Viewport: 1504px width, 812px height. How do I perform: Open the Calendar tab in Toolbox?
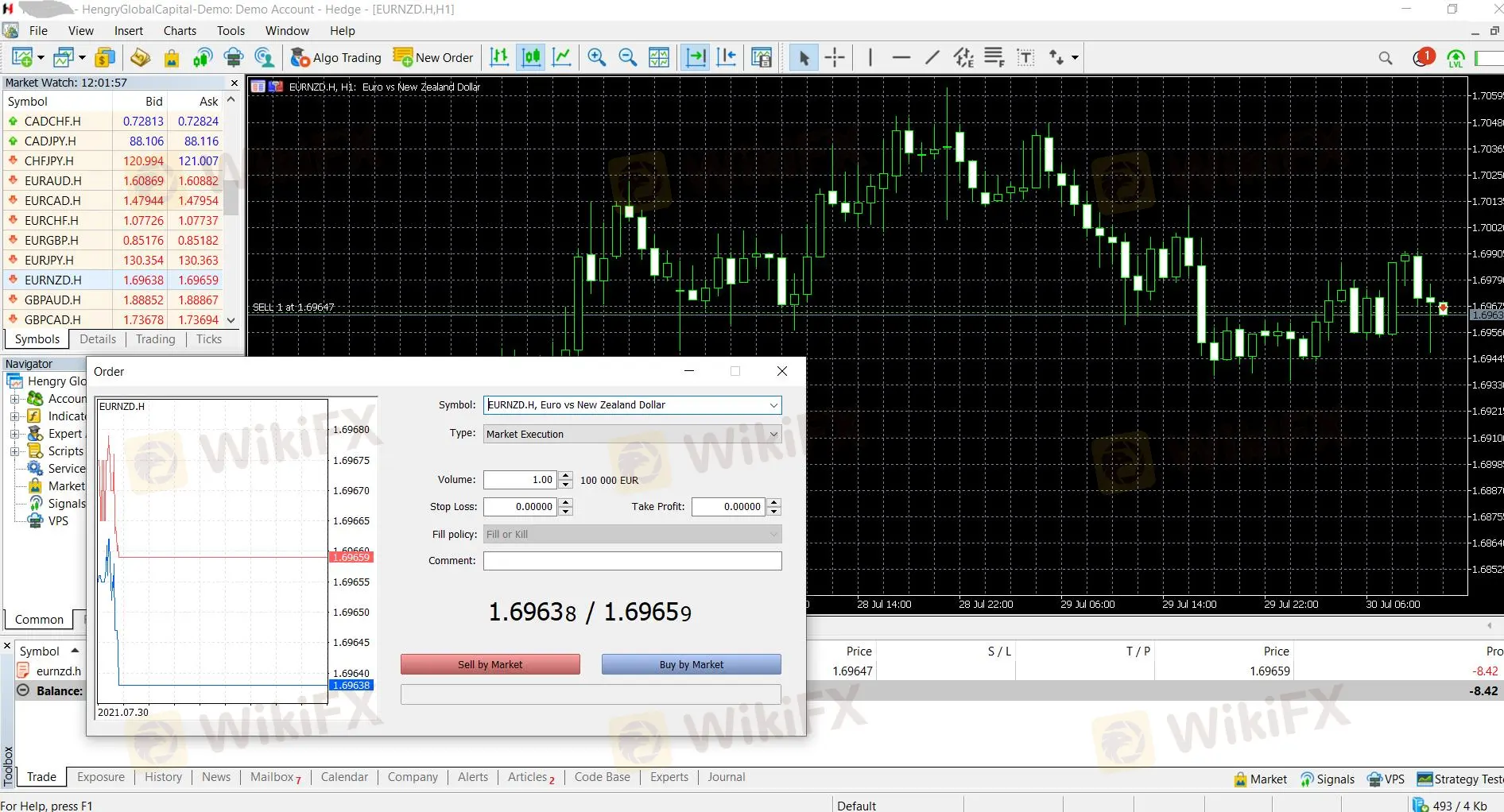[344, 777]
